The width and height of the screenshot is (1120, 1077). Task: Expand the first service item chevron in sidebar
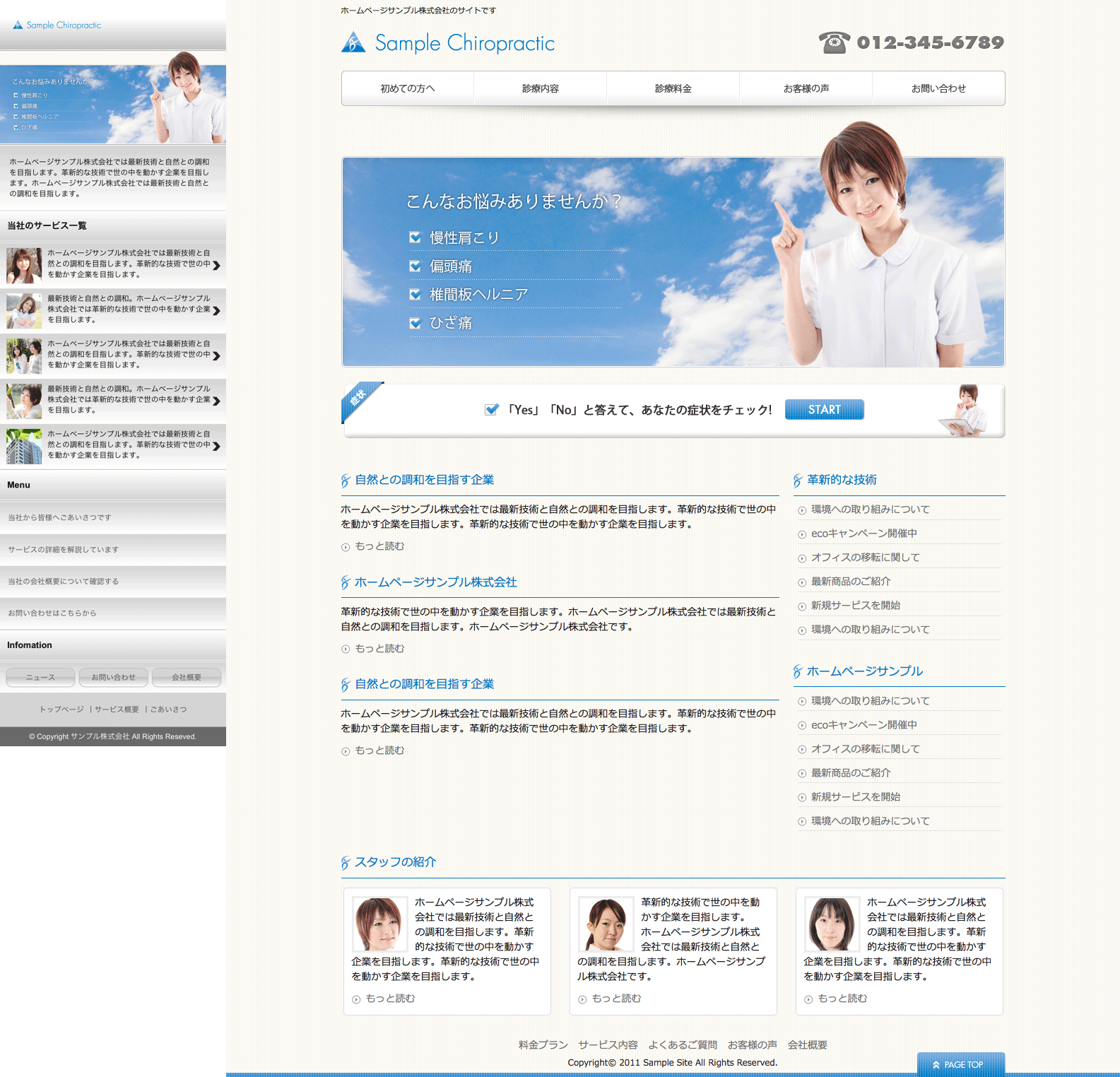pyautogui.click(x=216, y=265)
